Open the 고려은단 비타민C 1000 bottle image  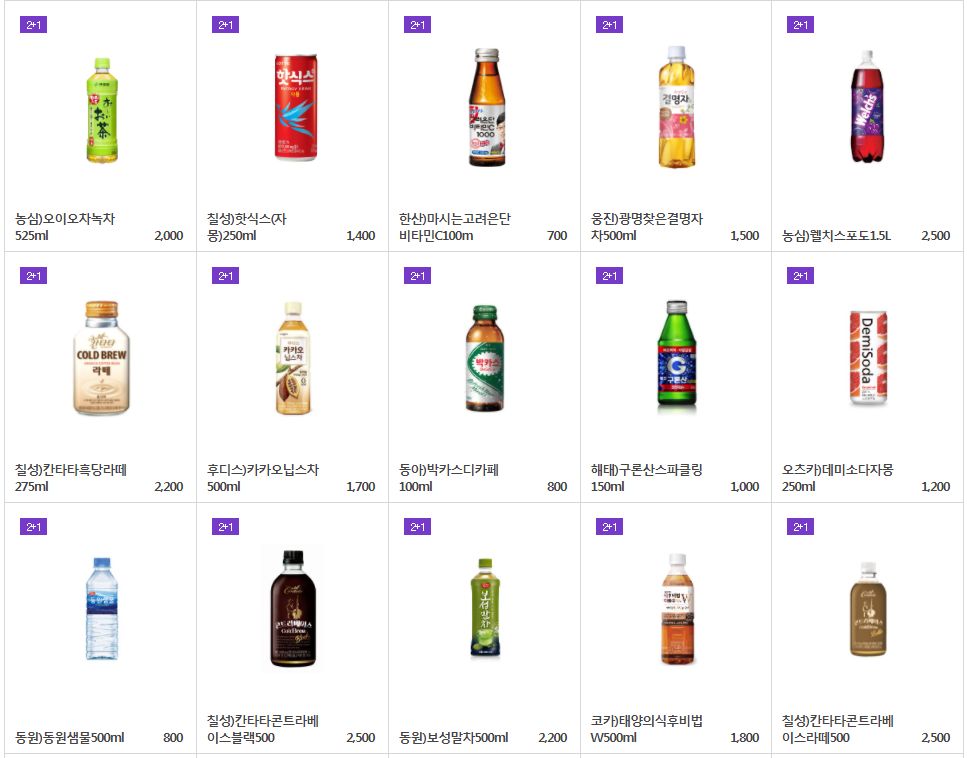tap(487, 107)
